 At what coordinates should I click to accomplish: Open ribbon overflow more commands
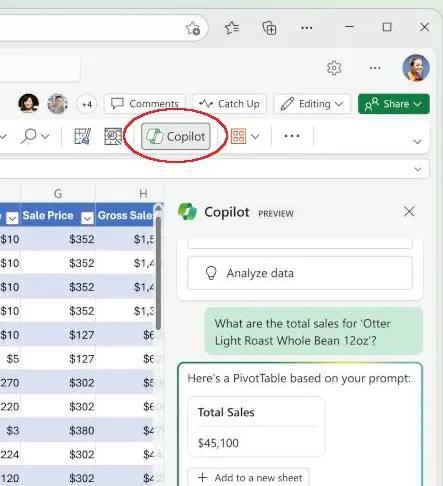[x=292, y=136]
